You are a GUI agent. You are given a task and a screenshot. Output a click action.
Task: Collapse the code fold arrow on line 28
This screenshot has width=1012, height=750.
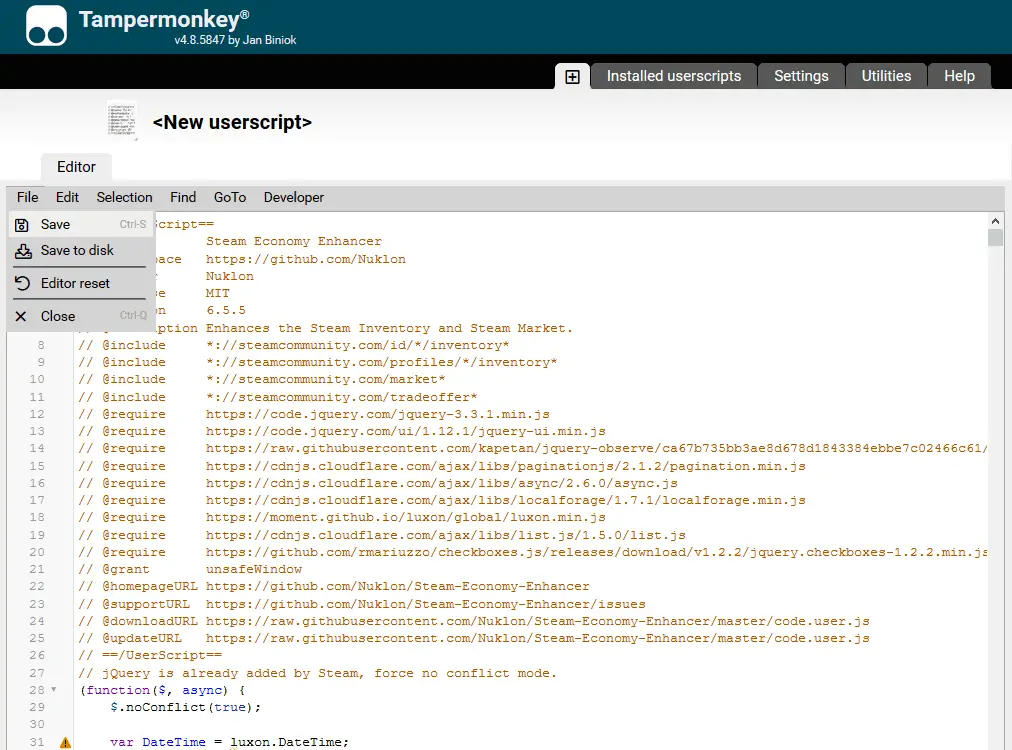[54, 690]
